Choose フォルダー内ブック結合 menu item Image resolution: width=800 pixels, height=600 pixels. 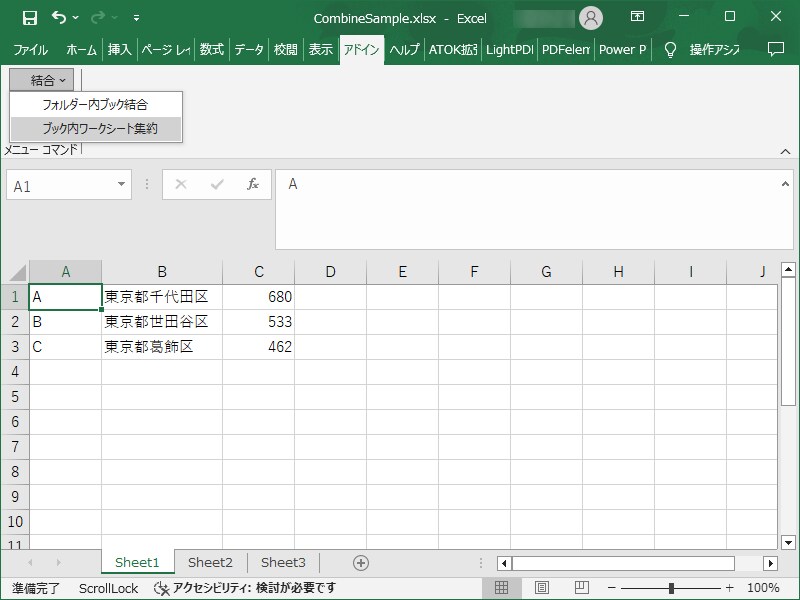pyautogui.click(x=96, y=105)
